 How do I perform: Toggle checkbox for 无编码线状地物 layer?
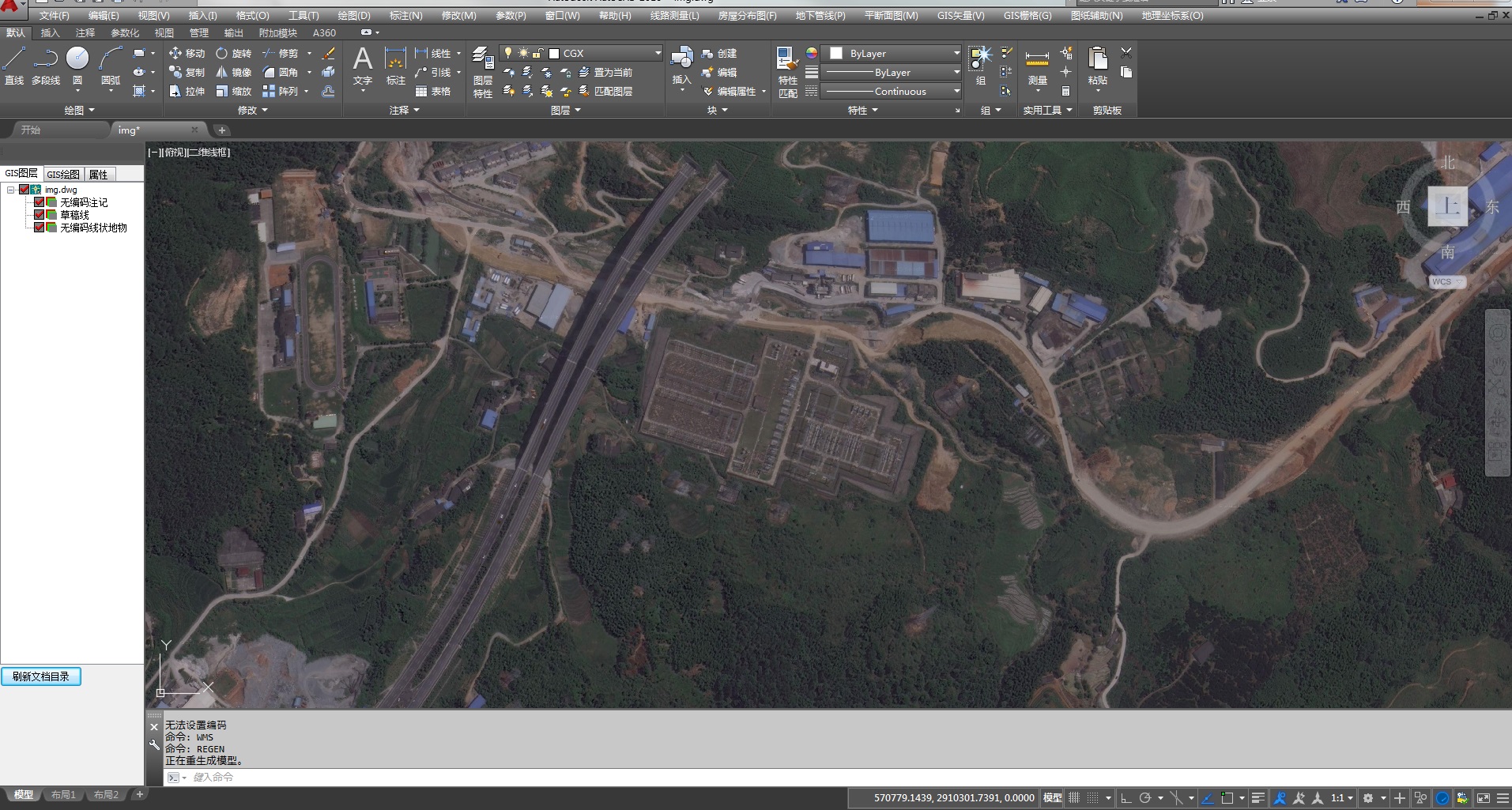click(39, 228)
